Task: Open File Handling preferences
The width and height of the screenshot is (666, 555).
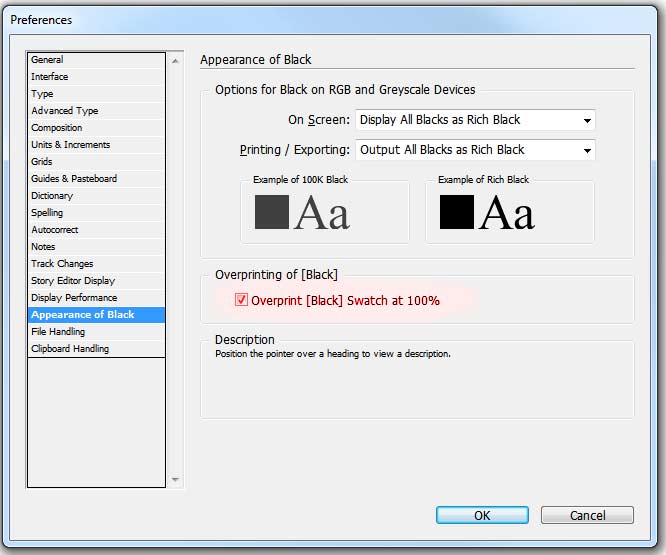Action: [x=96, y=332]
